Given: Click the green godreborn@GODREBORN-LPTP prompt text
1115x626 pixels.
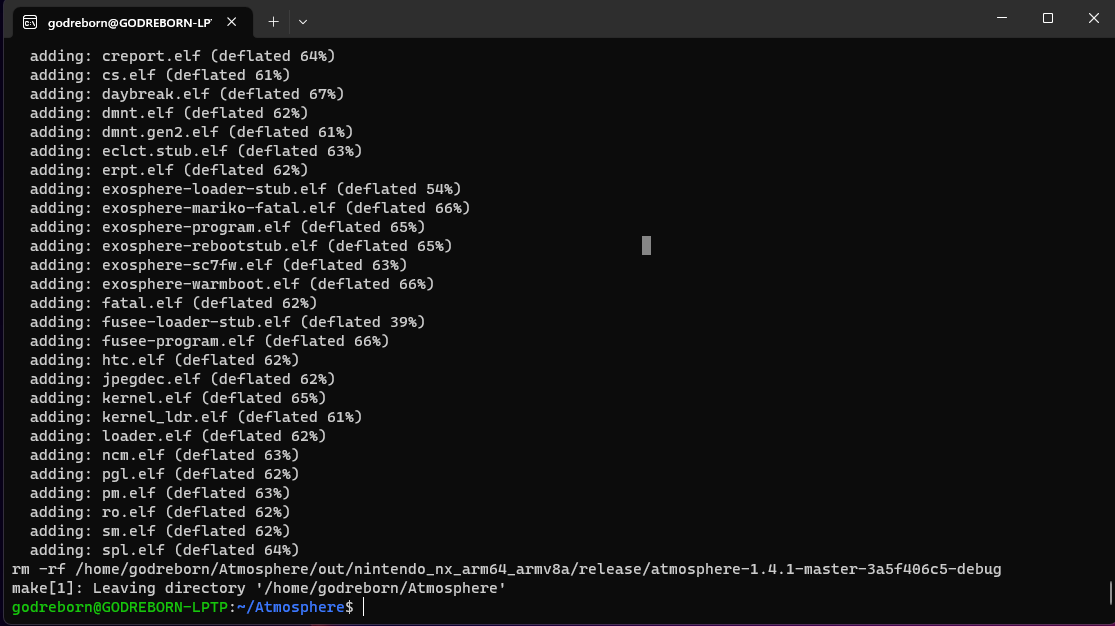Looking at the screenshot, I should (x=119, y=608).
